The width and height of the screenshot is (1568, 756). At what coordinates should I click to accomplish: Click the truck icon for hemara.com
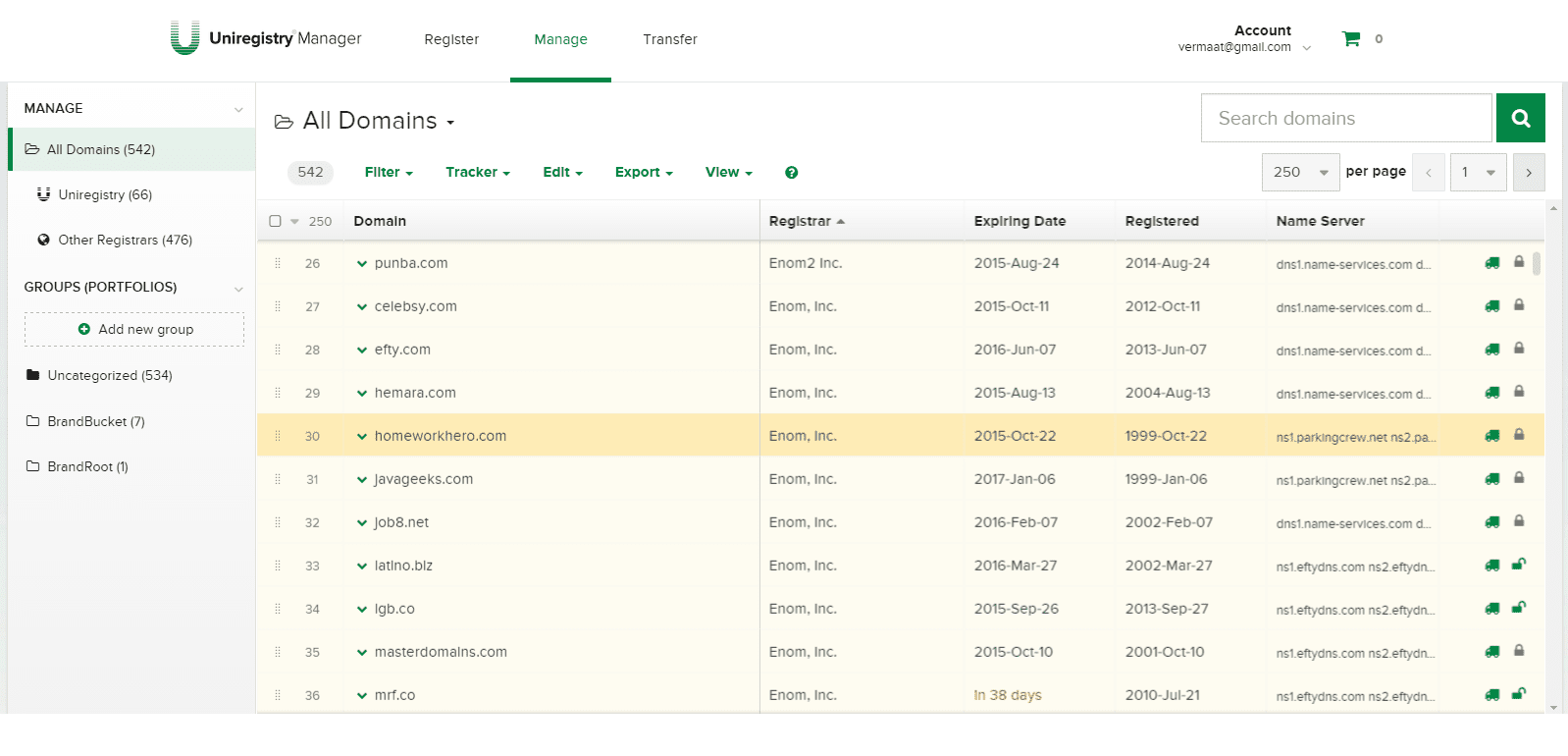click(x=1491, y=393)
